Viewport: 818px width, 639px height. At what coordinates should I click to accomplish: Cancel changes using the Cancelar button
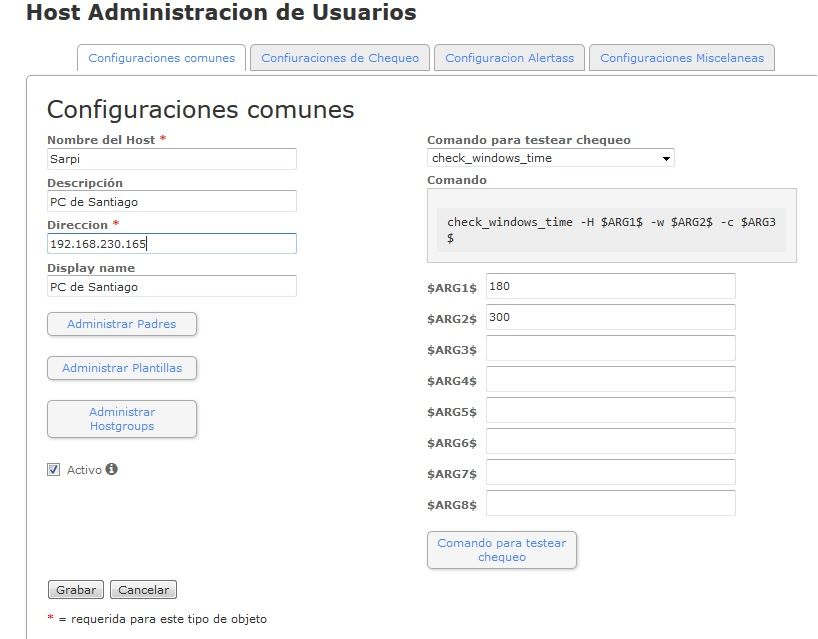coord(143,590)
